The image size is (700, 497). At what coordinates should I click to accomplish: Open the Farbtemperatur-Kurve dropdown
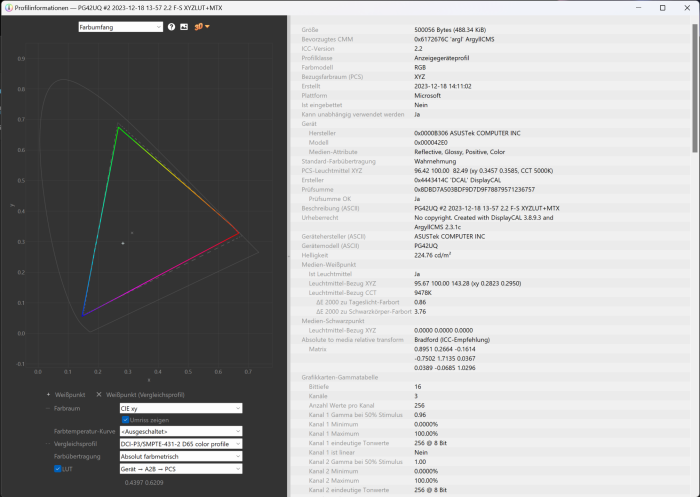(x=181, y=431)
